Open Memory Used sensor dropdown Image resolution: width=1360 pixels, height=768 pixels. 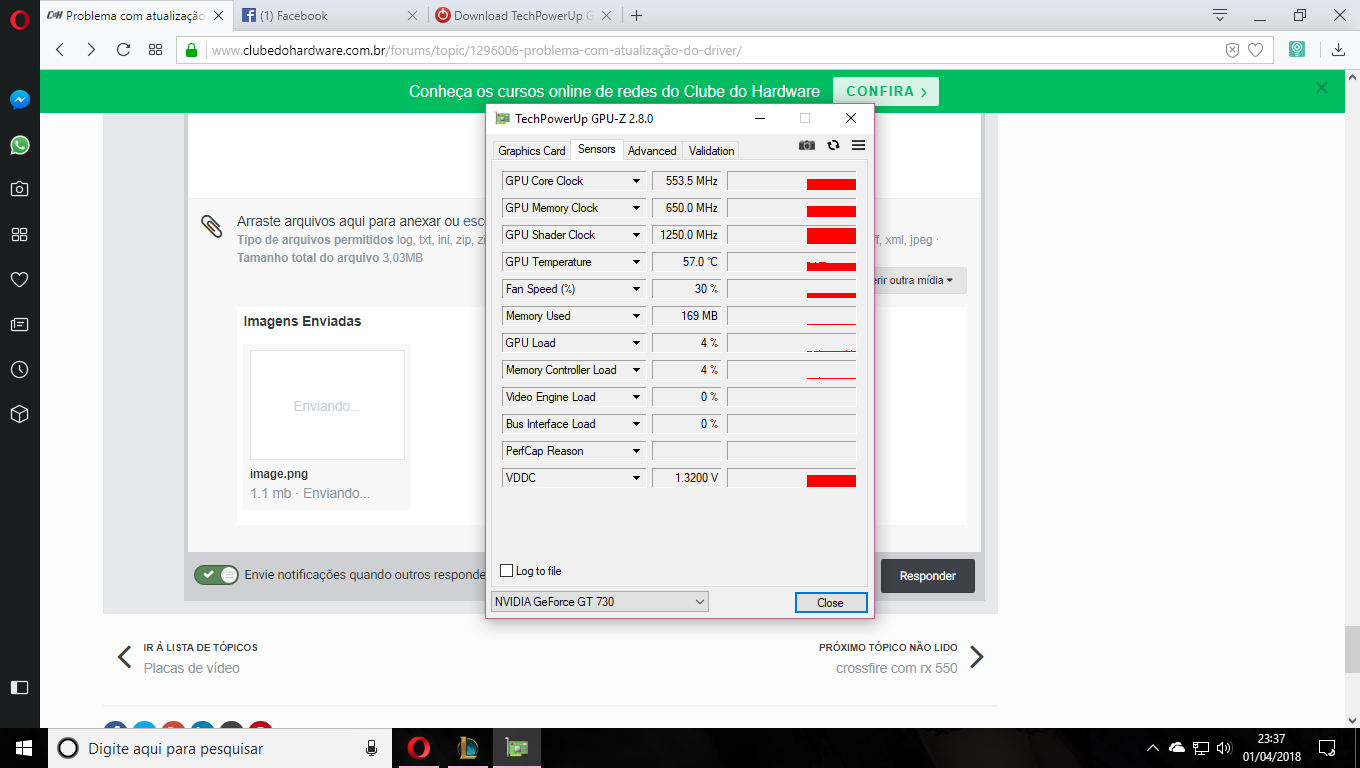point(636,316)
